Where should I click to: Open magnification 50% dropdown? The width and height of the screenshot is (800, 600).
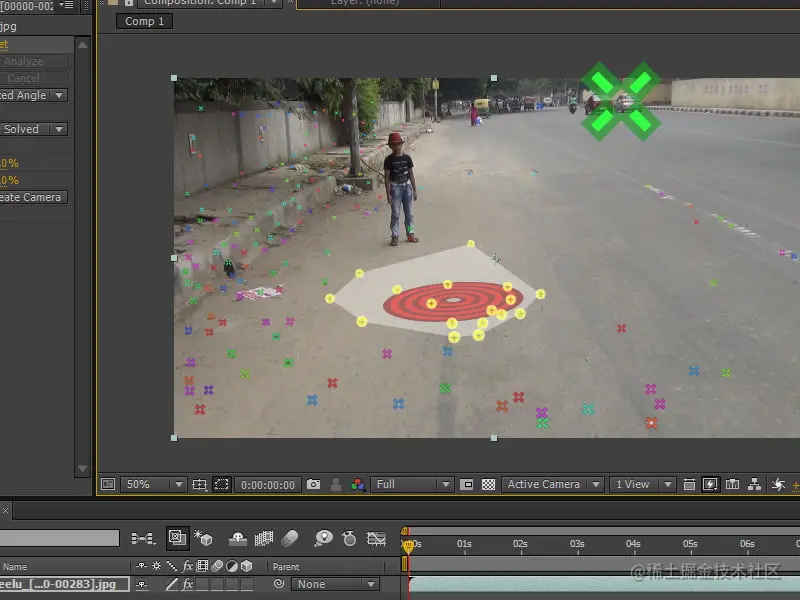pos(154,484)
